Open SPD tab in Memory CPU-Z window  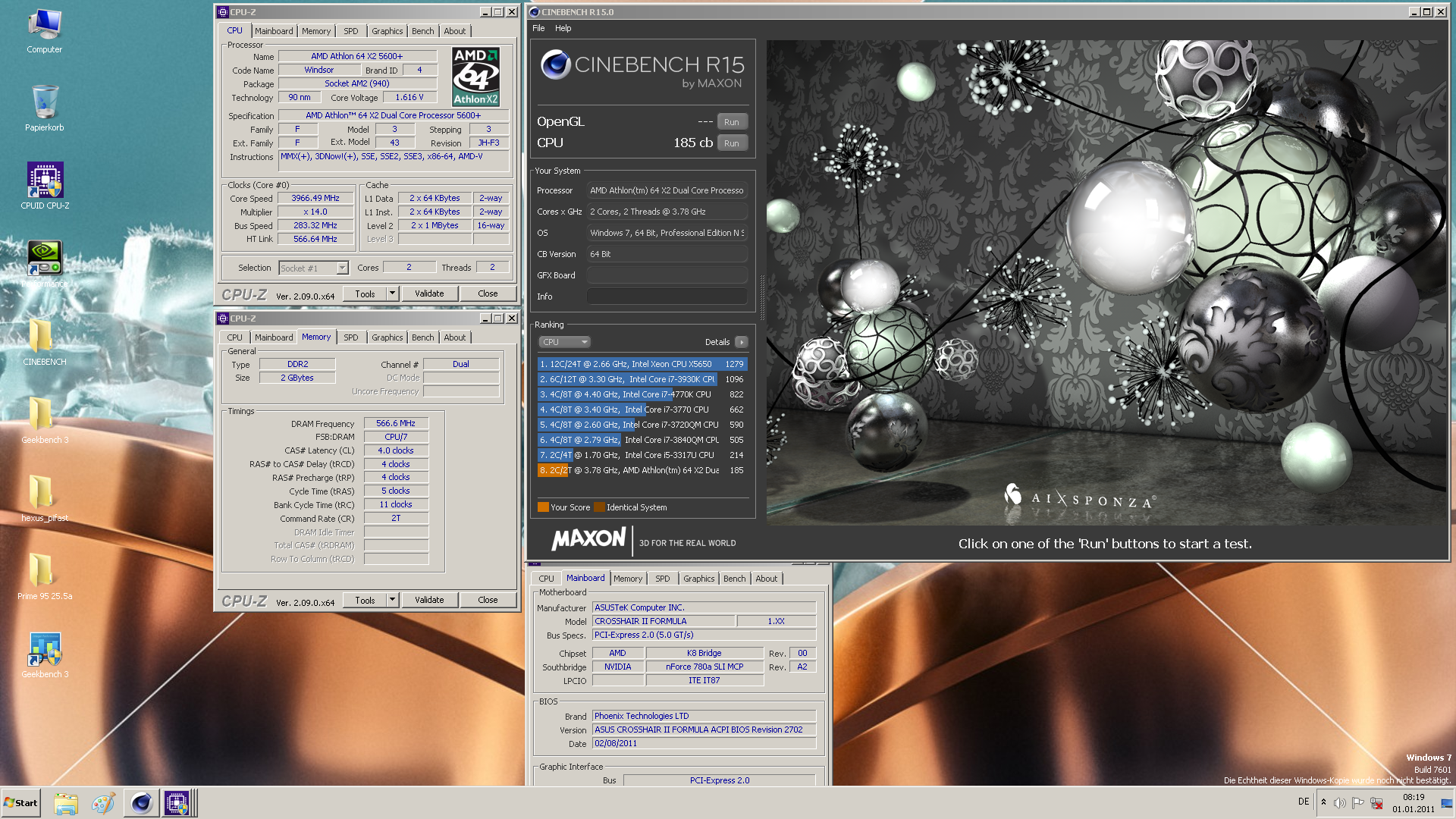pyautogui.click(x=351, y=337)
